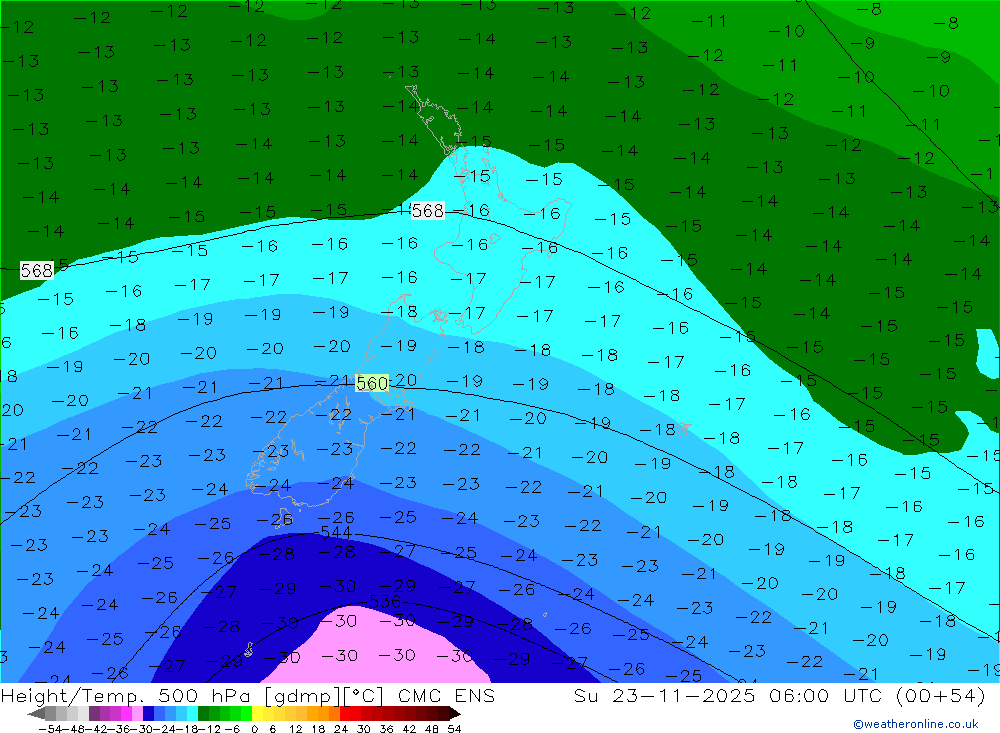Click the [gdmp] unit label in title
Image resolution: width=1000 pixels, height=733 pixels.
tap(303, 696)
